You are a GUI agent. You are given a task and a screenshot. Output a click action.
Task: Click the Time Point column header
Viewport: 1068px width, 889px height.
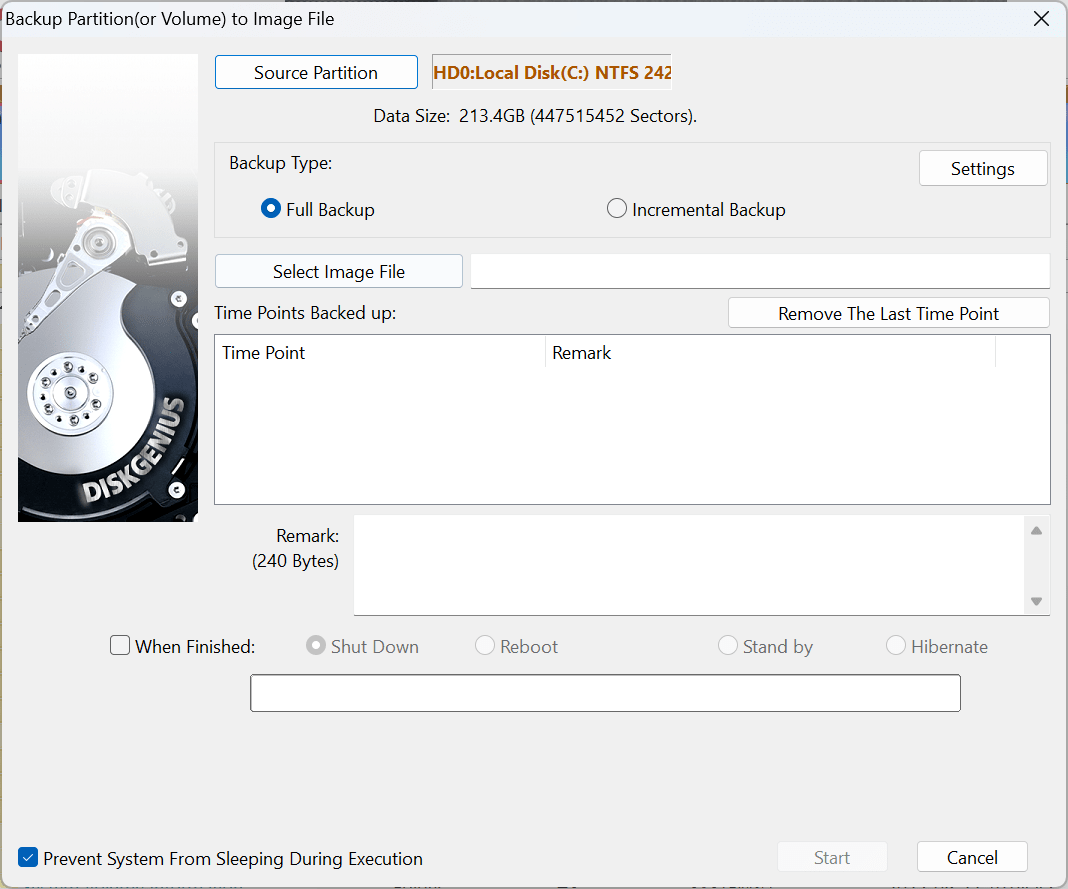tap(379, 353)
